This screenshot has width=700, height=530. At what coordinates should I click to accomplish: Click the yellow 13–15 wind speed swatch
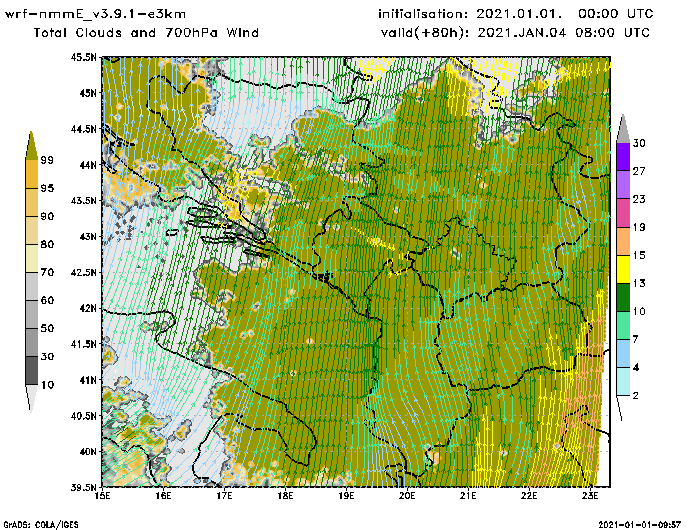tap(623, 269)
